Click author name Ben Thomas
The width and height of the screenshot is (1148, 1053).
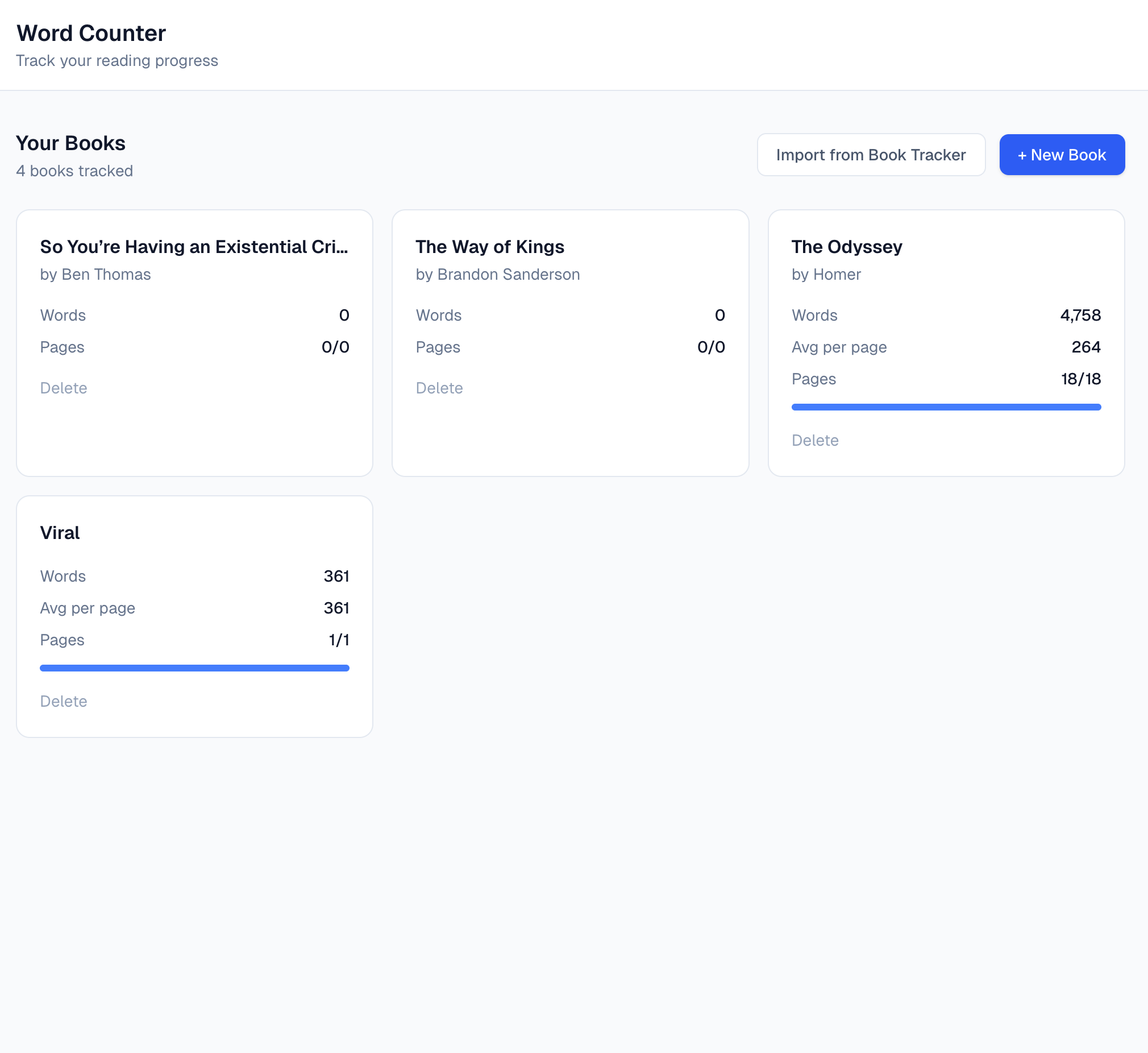106,275
